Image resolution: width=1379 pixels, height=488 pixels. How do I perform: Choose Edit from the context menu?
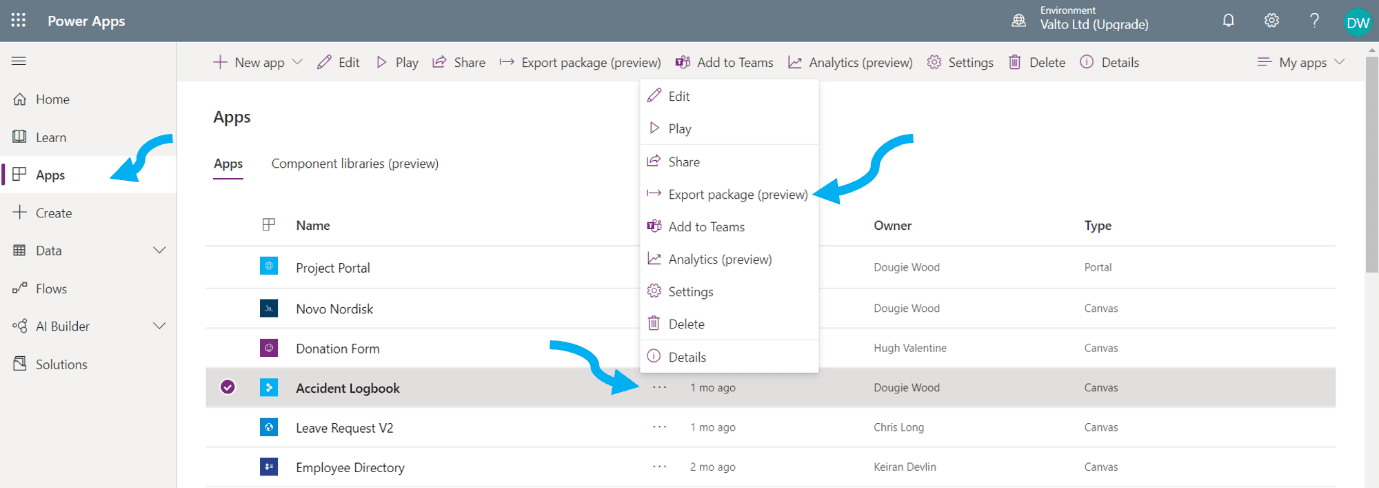(729, 96)
